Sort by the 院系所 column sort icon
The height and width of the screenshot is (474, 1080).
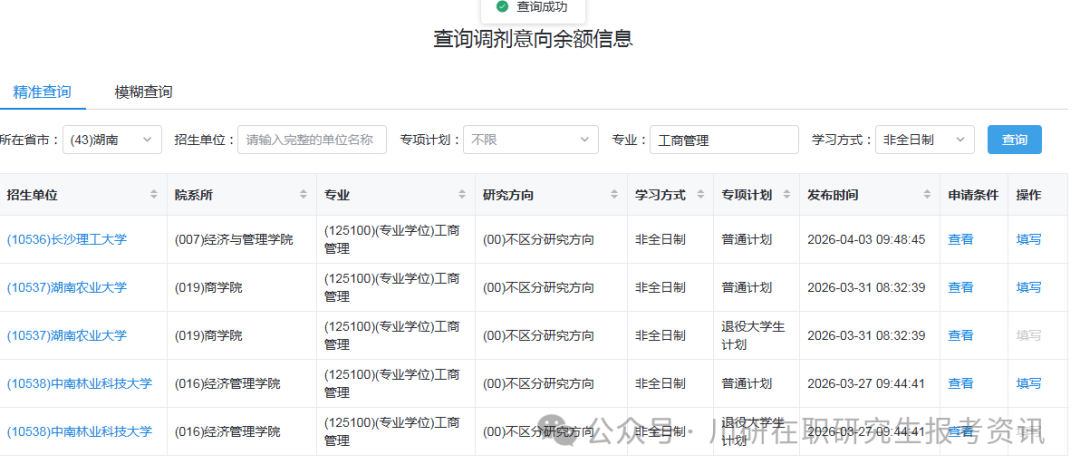pos(303,195)
